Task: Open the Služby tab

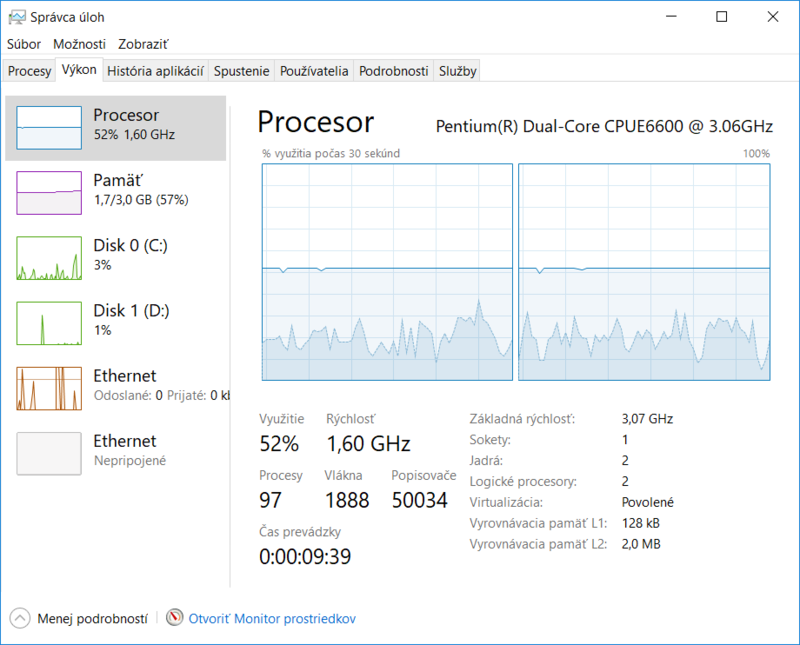Action: (x=457, y=71)
